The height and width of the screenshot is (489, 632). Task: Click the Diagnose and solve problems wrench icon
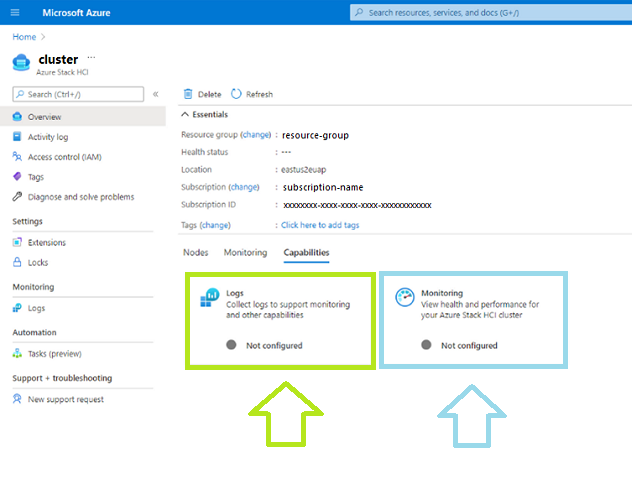[x=17, y=196]
